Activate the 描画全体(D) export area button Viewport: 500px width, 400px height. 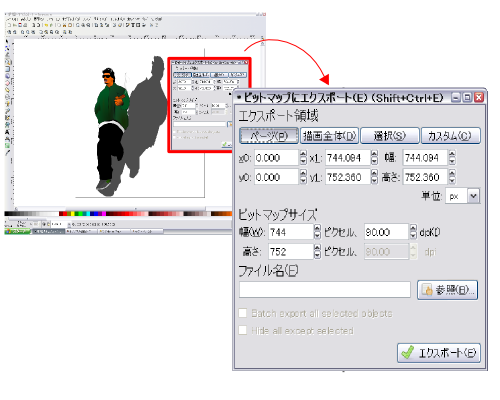point(329,136)
